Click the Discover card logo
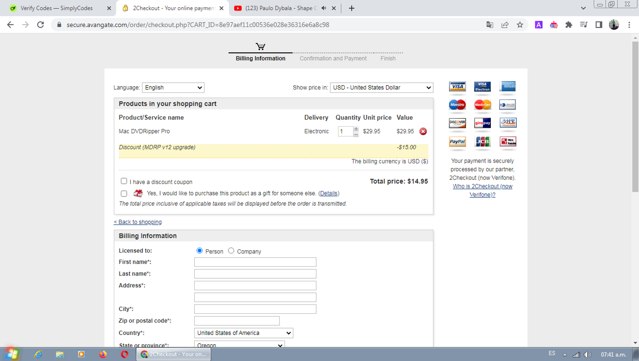Viewport: 639px width, 361px height. click(x=457, y=123)
